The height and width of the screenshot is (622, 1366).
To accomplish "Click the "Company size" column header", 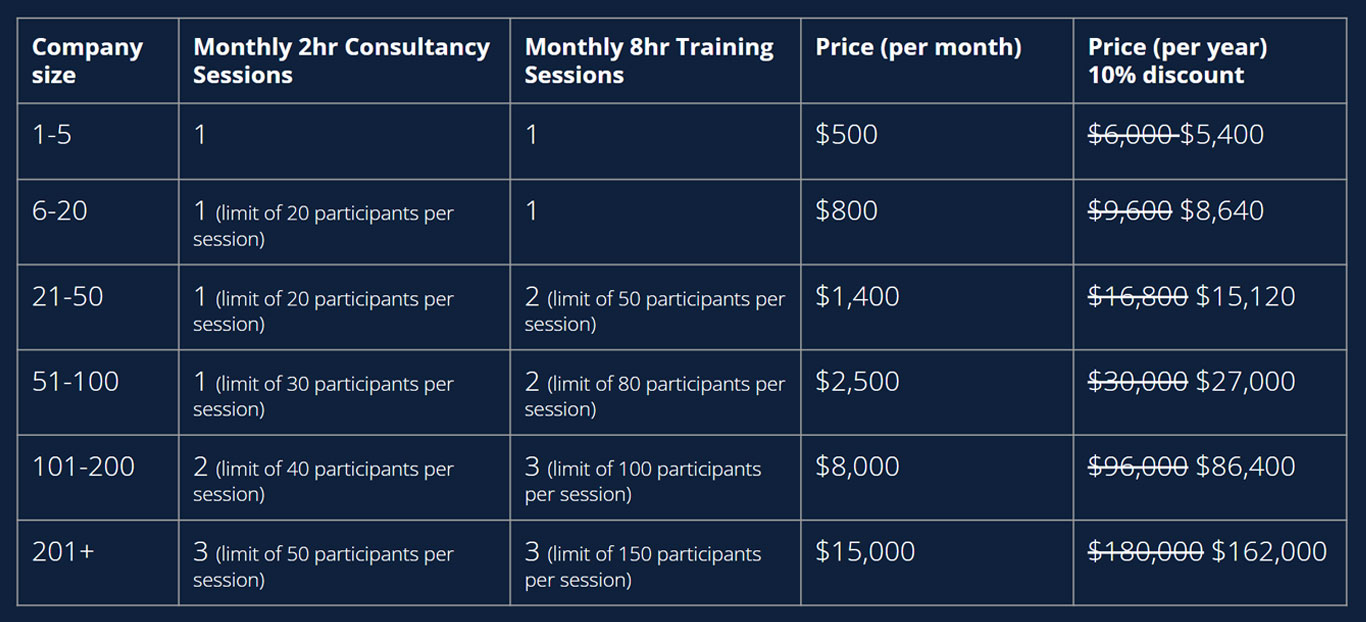I will [87, 61].
